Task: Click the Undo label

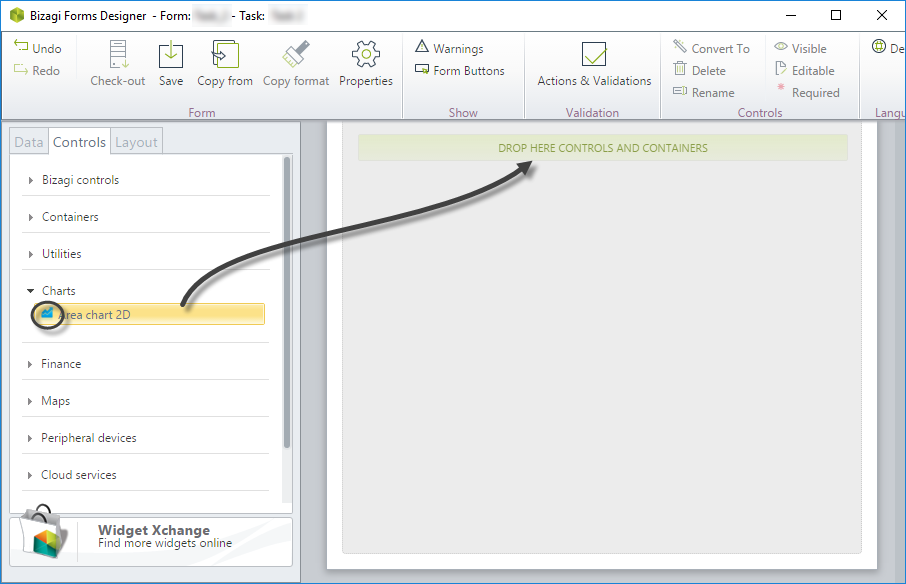Action: 47,49
